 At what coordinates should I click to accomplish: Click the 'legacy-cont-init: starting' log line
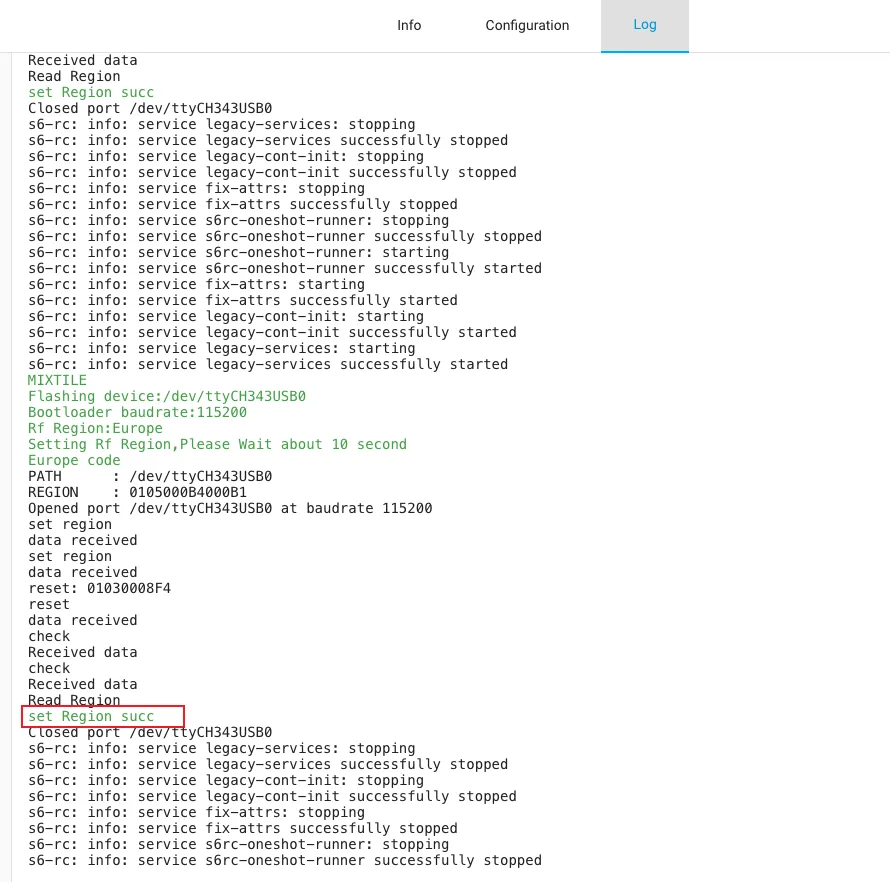(226, 316)
